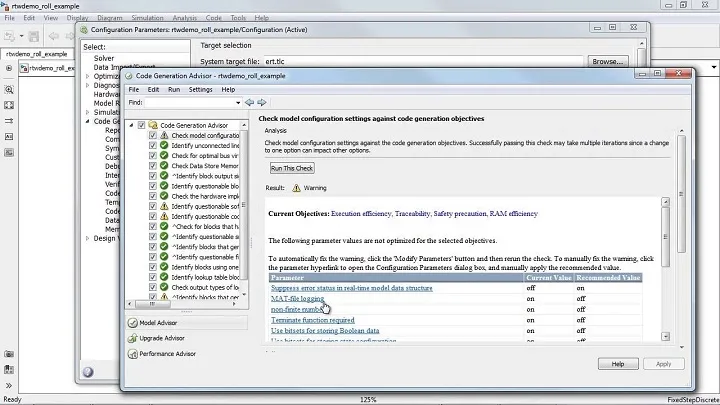720x405 pixels.
Task: Click pass icon of Check for optimal bus row
Action: pyautogui.click(x=164, y=155)
